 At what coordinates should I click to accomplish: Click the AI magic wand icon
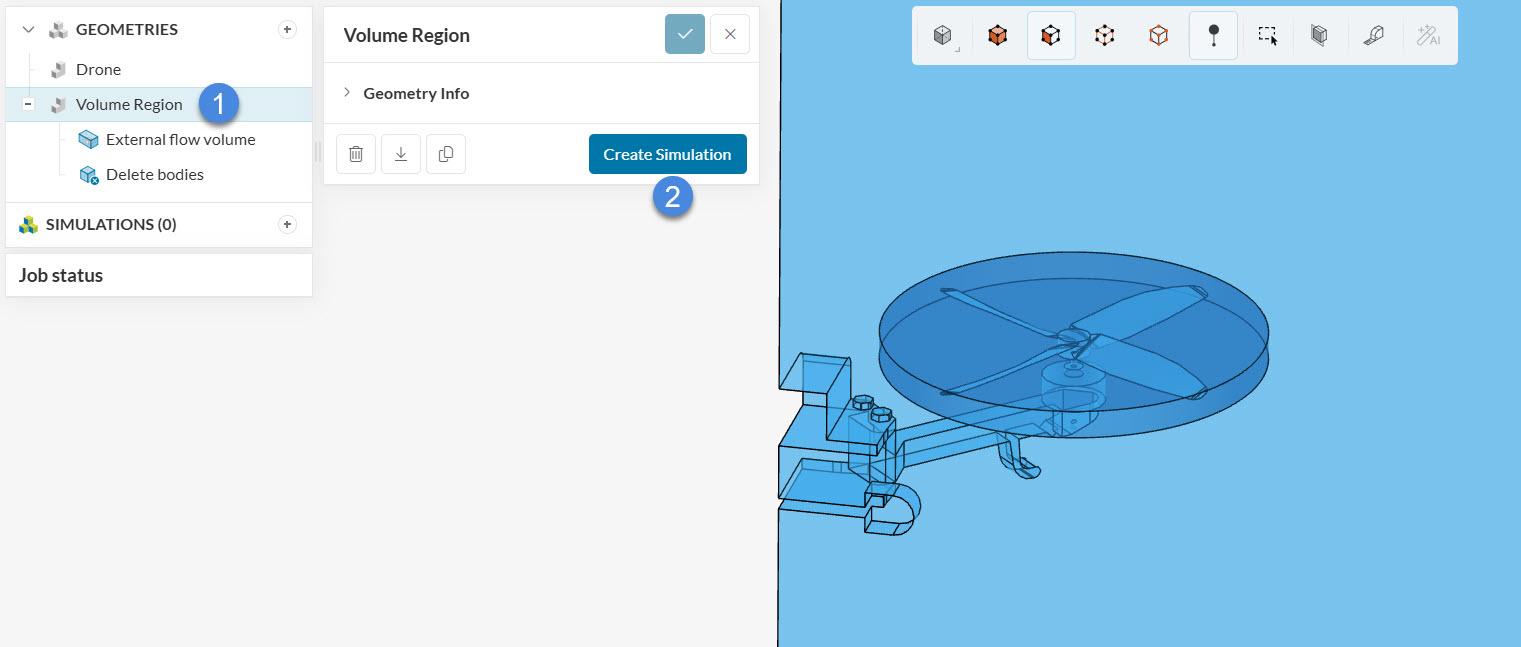click(x=1427, y=36)
